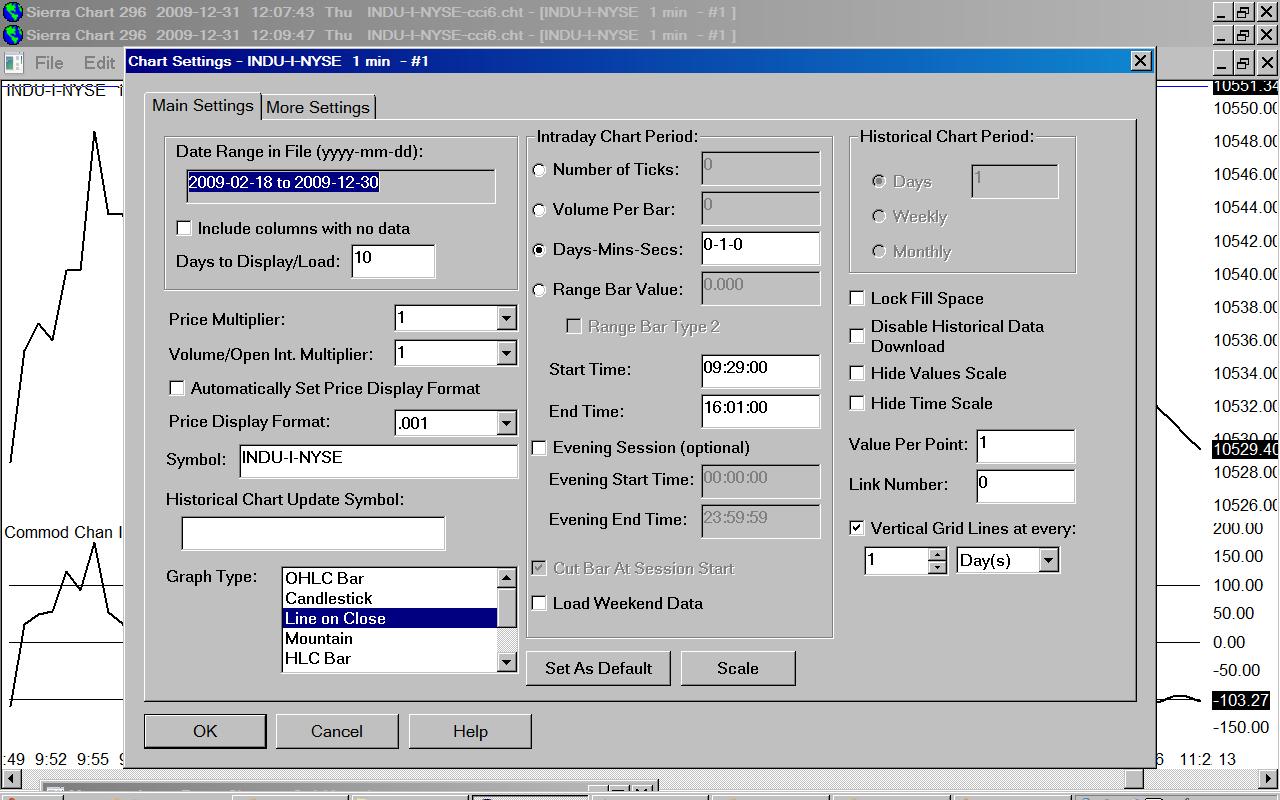Select Mountain graph type

pyautogui.click(x=390, y=638)
